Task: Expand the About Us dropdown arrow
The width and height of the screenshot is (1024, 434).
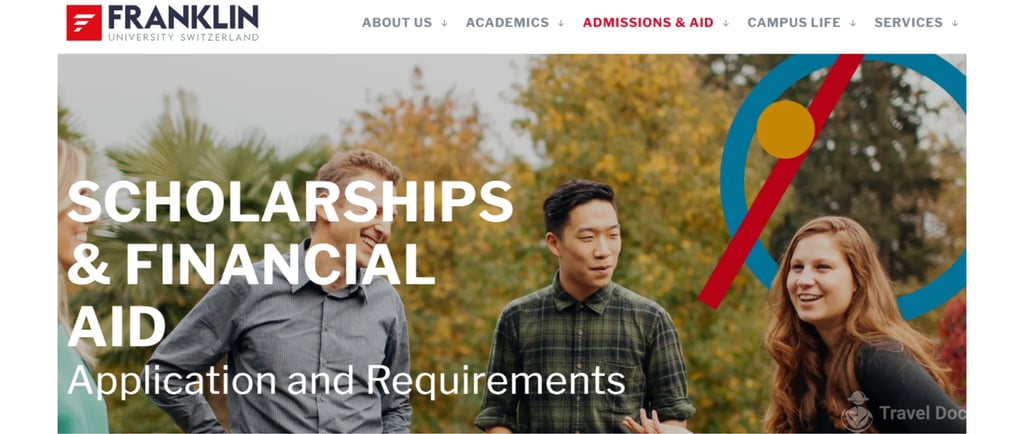Action: coord(444,23)
